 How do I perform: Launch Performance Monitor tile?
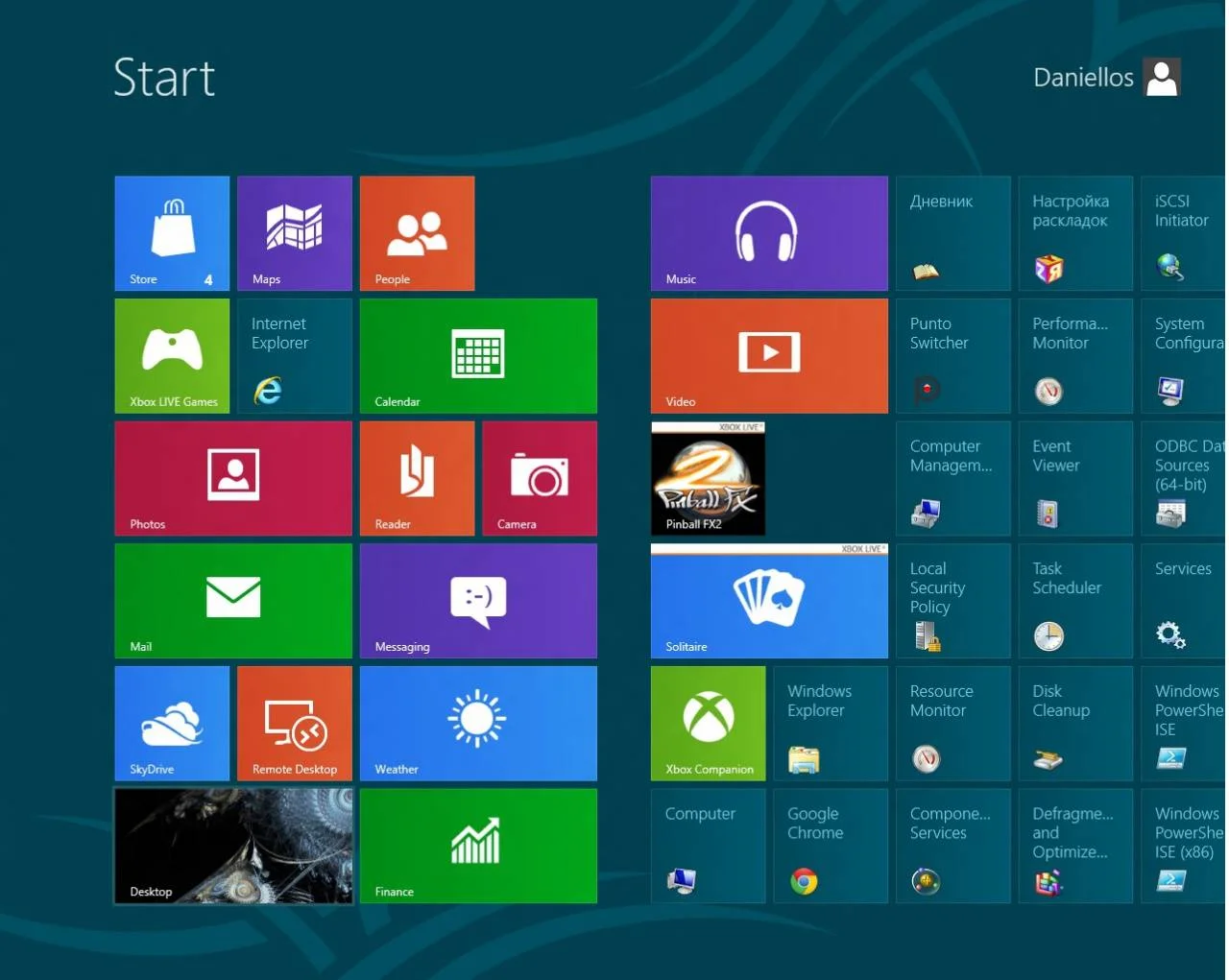pyautogui.click(x=1075, y=356)
